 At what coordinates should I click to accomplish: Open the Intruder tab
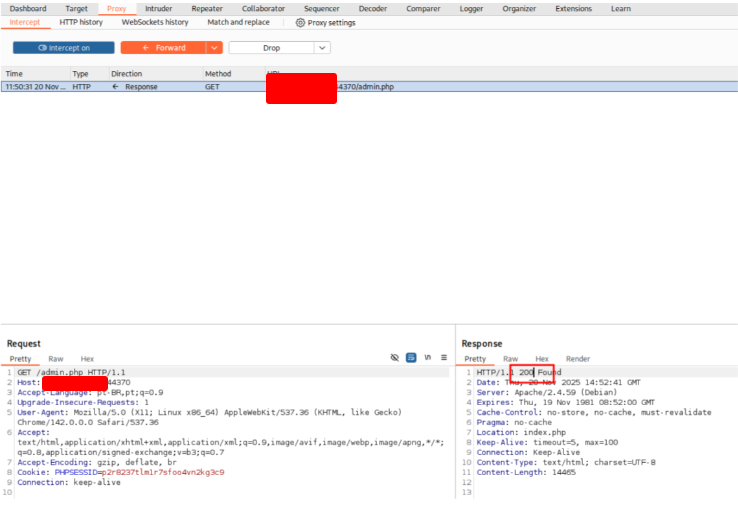click(158, 8)
